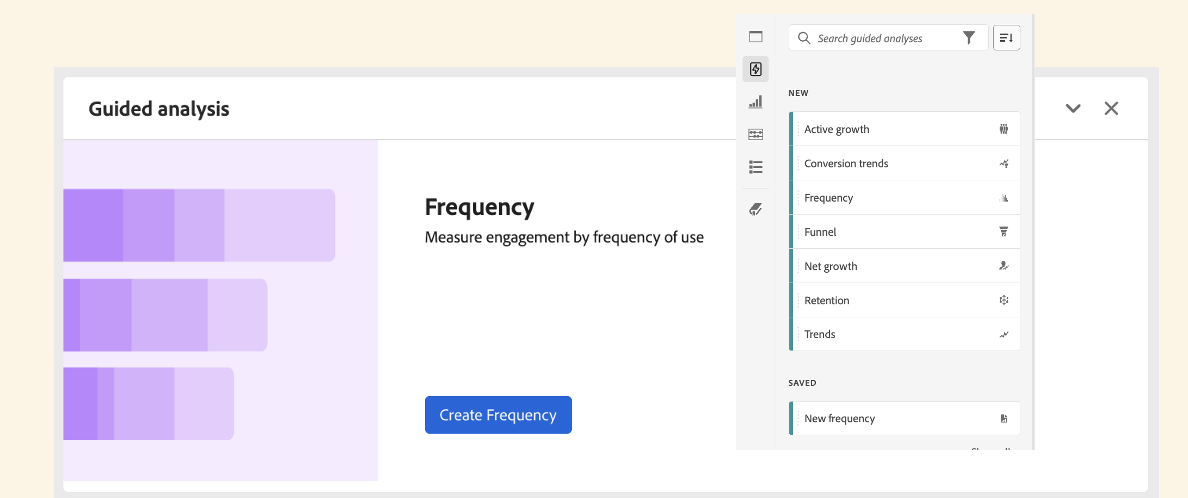The image size is (1188, 498).
Task: Select Trends analysis
Action: pyautogui.click(x=905, y=334)
